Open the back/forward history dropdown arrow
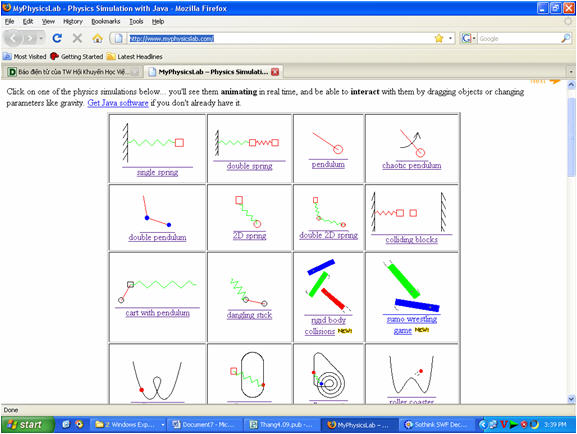 tap(41, 38)
